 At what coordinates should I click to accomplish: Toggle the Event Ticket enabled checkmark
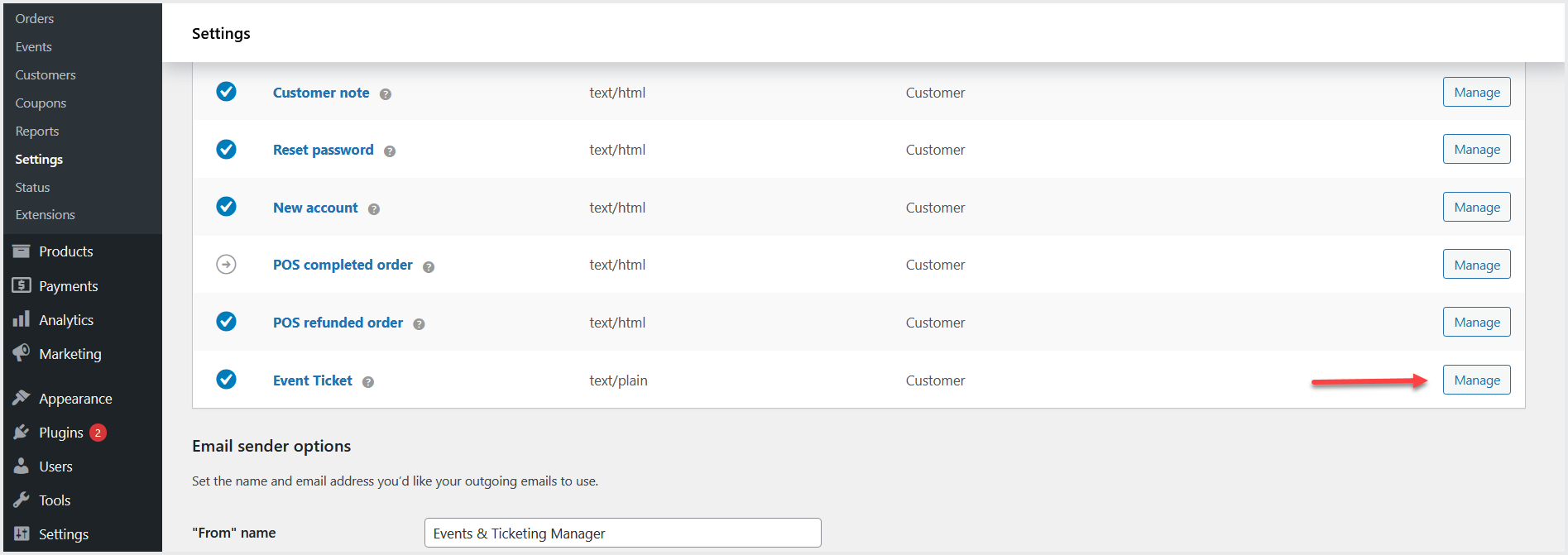point(226,380)
